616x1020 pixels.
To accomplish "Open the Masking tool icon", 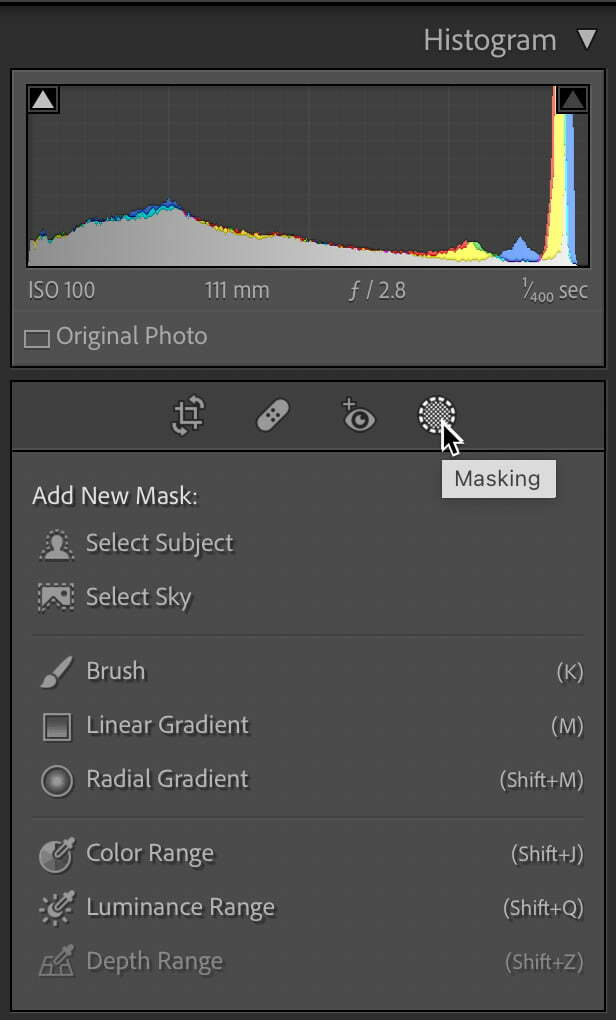I will (437, 414).
